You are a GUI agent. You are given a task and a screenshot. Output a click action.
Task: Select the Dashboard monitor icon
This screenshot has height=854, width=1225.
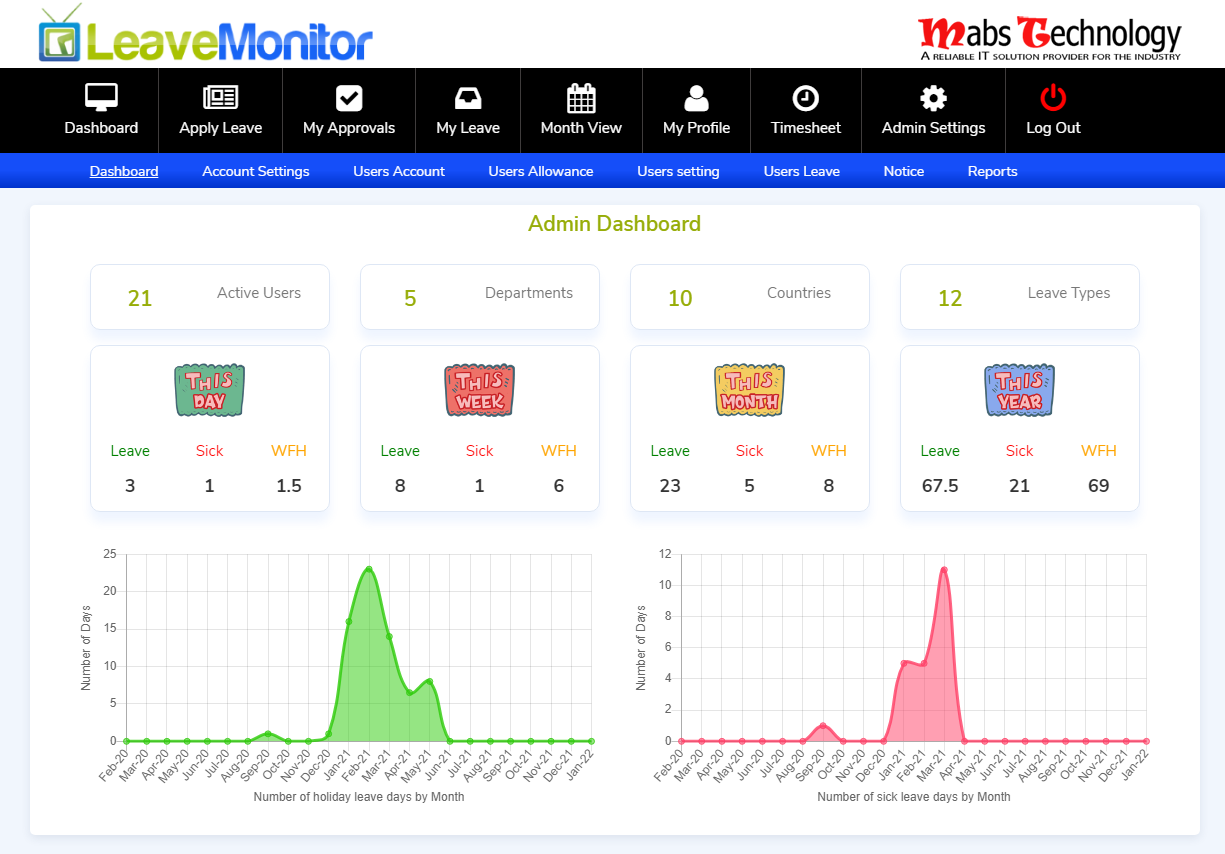[x=100, y=97]
